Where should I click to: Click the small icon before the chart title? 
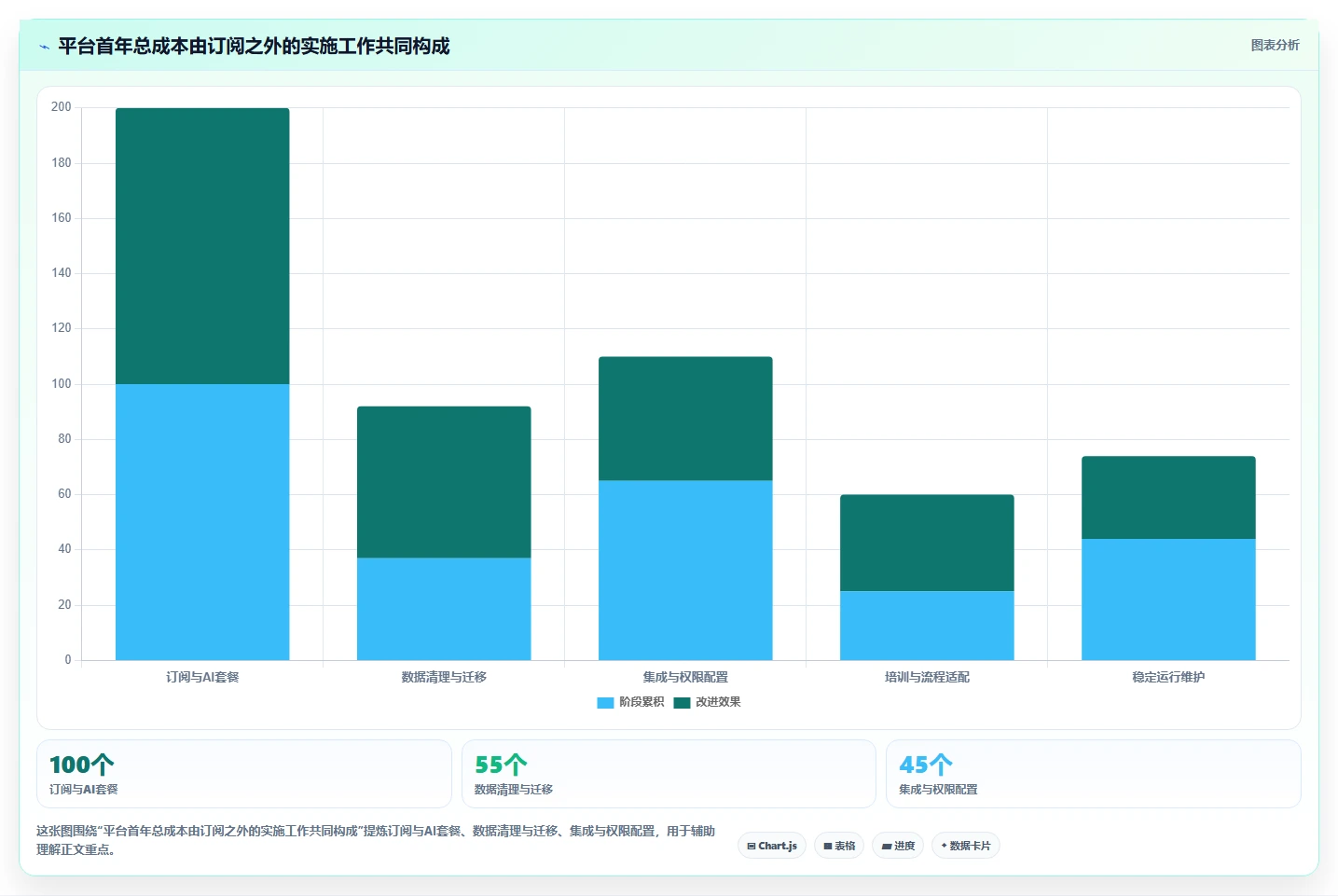pos(44,47)
